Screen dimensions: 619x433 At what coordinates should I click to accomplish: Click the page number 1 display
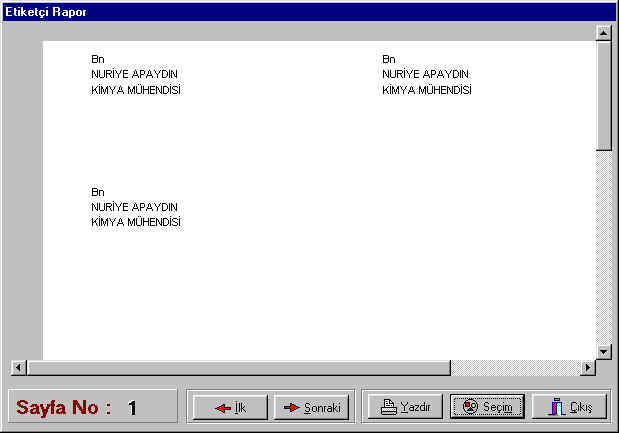point(132,407)
